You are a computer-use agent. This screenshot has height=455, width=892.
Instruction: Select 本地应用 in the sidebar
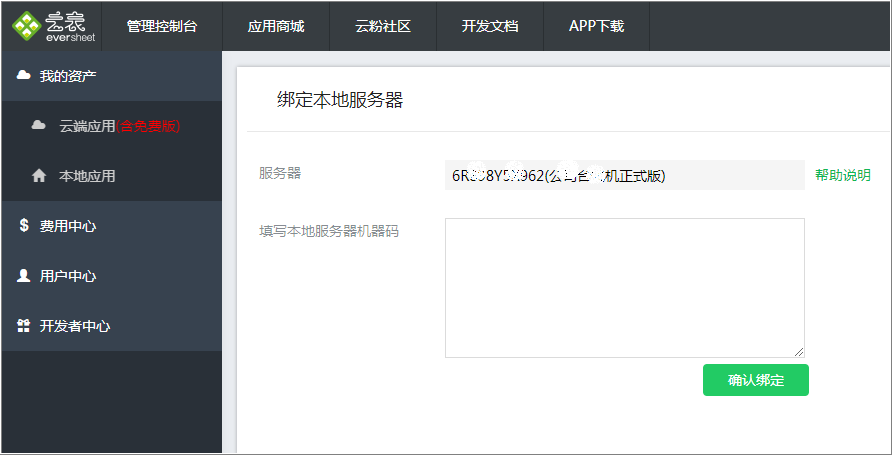pyautogui.click(x=112, y=176)
